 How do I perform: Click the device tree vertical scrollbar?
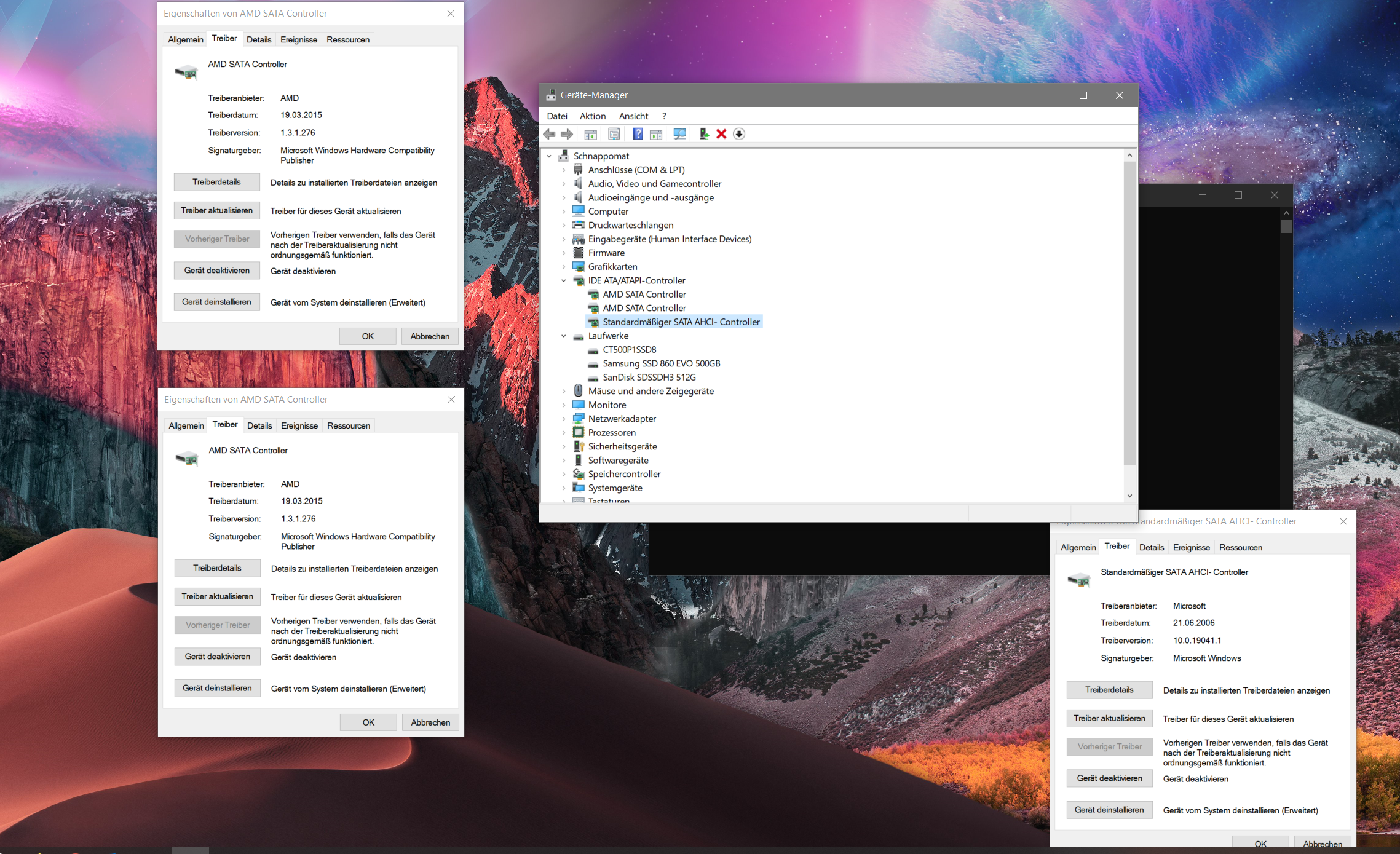[x=1129, y=307]
